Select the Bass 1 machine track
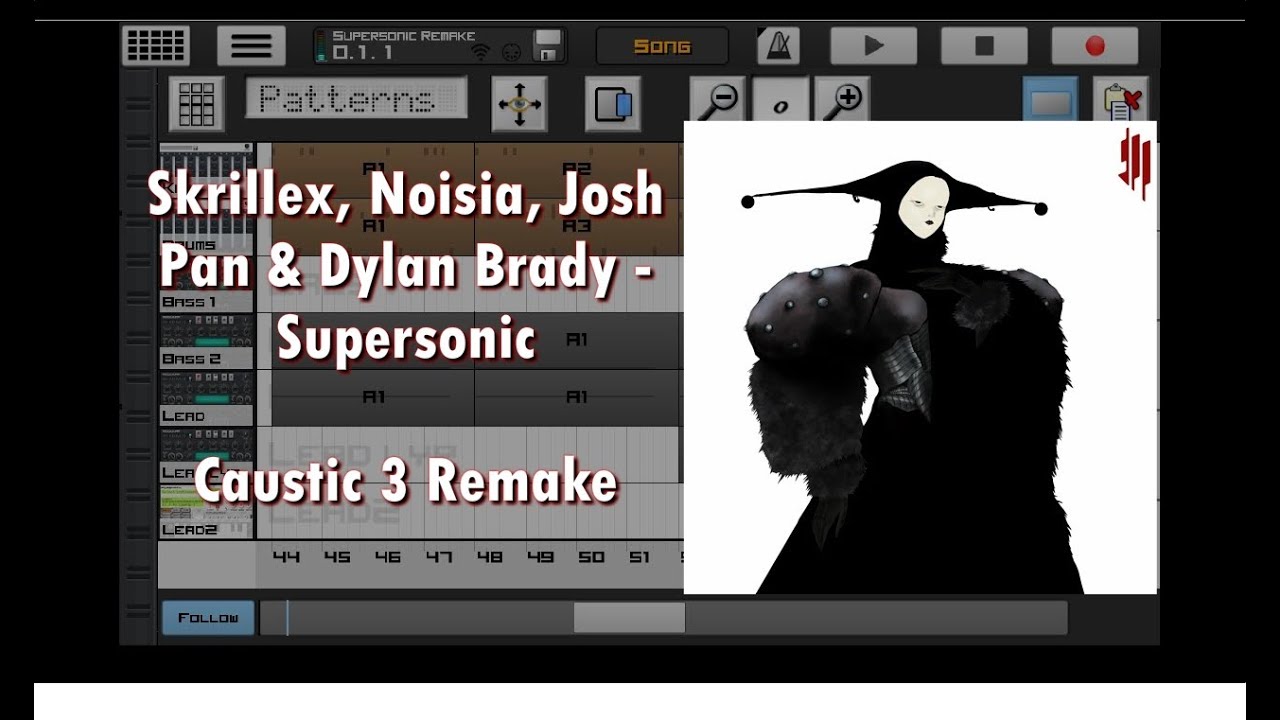This screenshot has height=720, width=1280. pos(207,285)
